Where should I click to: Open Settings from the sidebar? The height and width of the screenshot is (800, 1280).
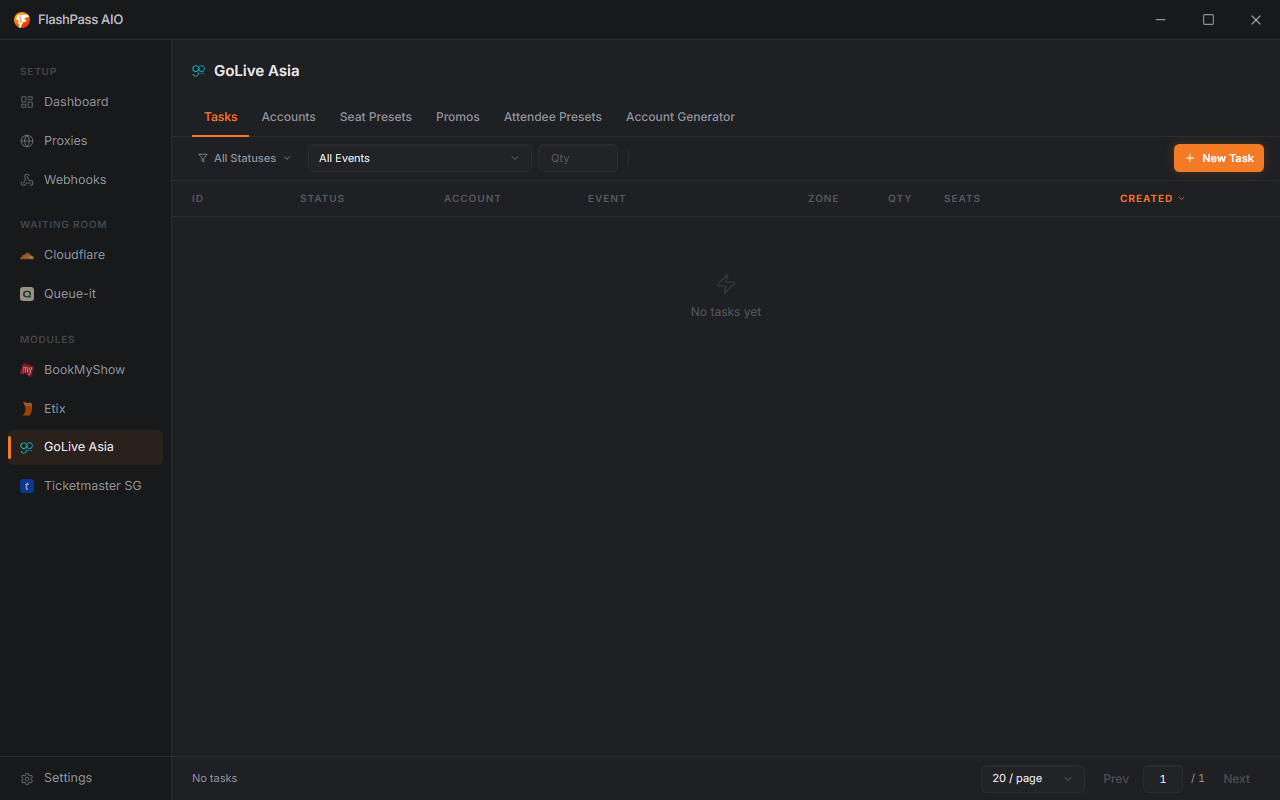(85, 778)
